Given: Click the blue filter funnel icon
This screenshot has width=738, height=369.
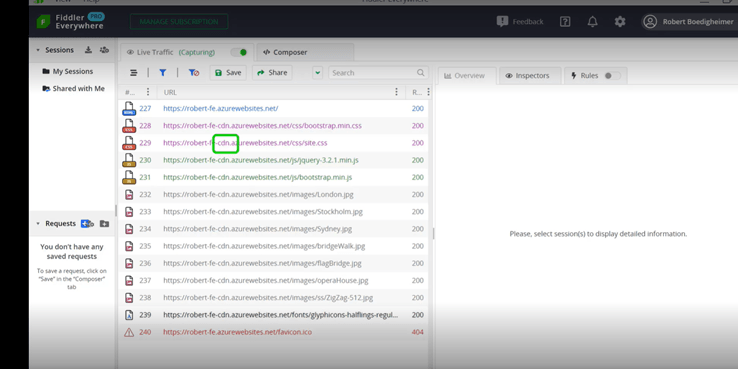Looking at the screenshot, I should point(162,73).
